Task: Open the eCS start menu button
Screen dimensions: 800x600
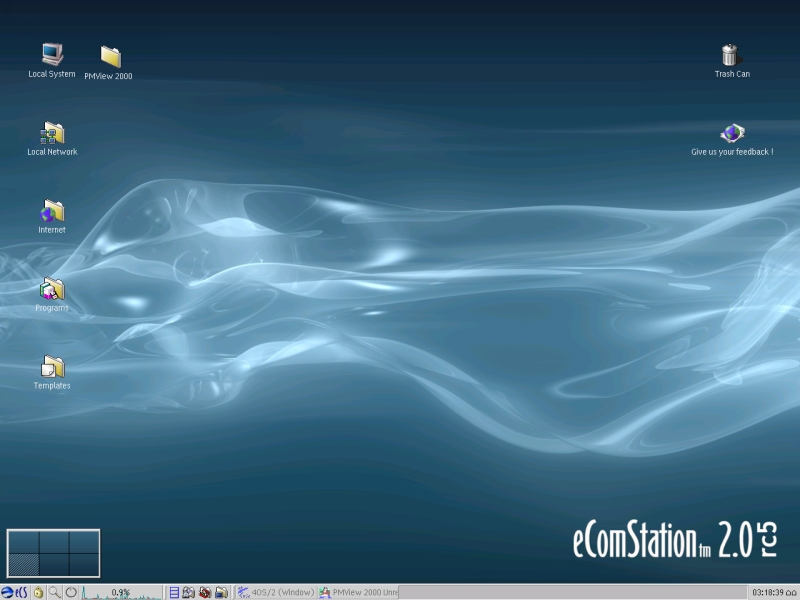Action: point(14,592)
